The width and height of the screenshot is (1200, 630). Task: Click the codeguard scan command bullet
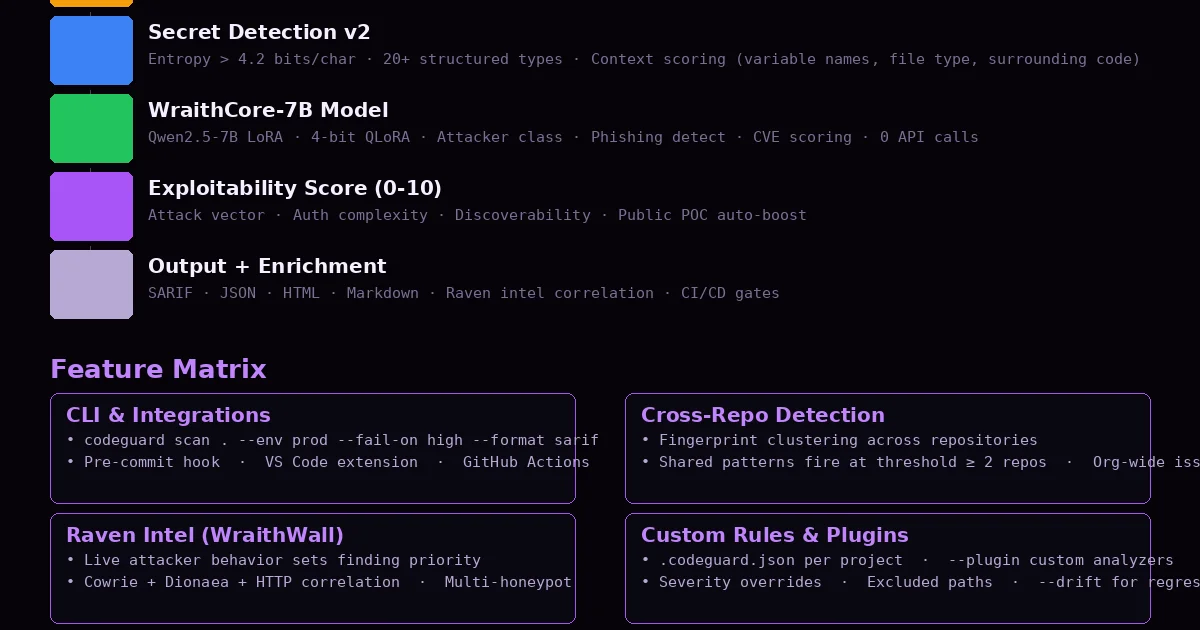(332, 440)
